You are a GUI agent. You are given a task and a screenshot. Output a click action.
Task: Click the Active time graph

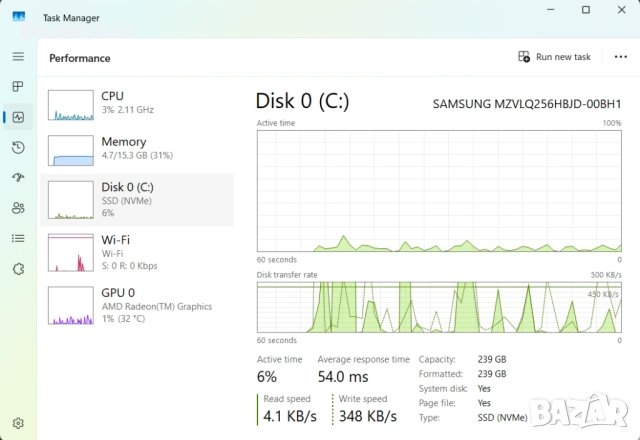click(439, 191)
